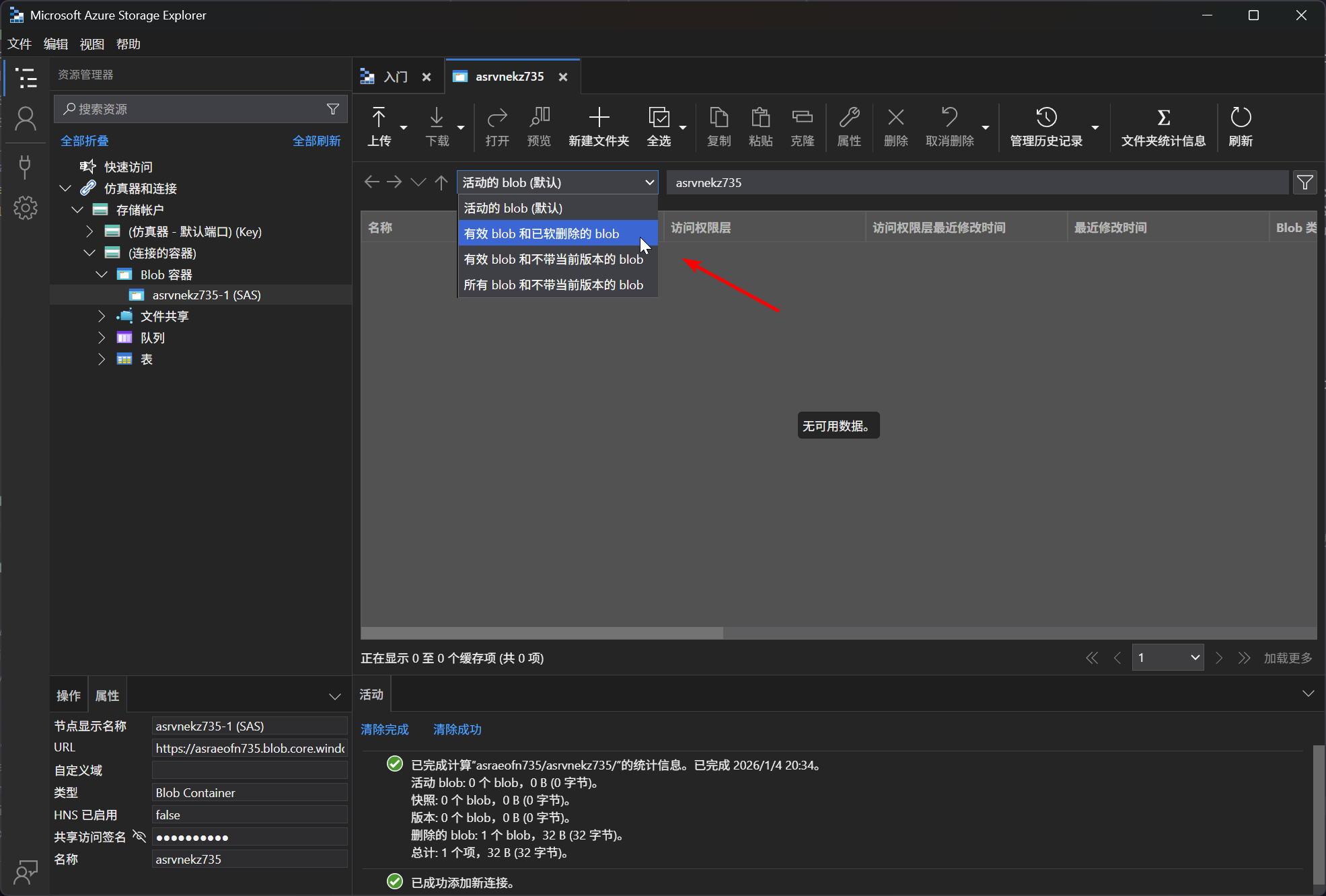The image size is (1326, 896).
Task: Switch to the 入门 tab
Action: (396, 77)
